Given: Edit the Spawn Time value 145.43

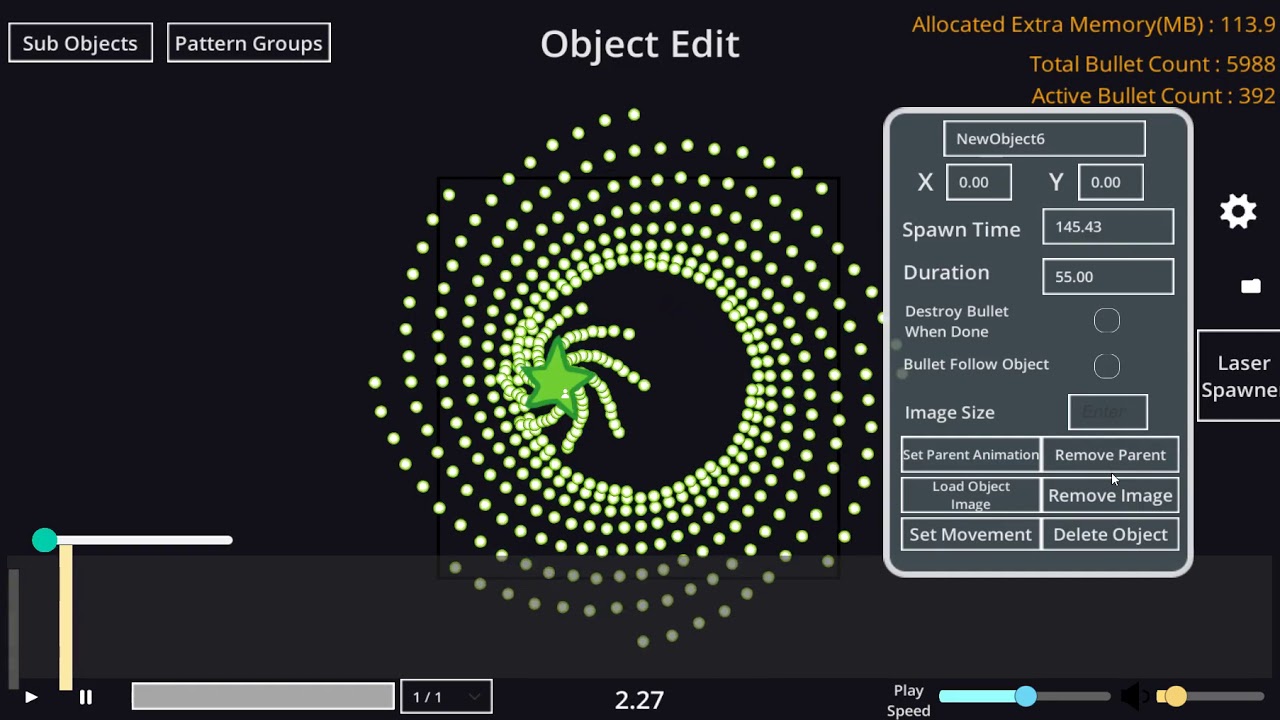Looking at the screenshot, I should pos(1108,227).
